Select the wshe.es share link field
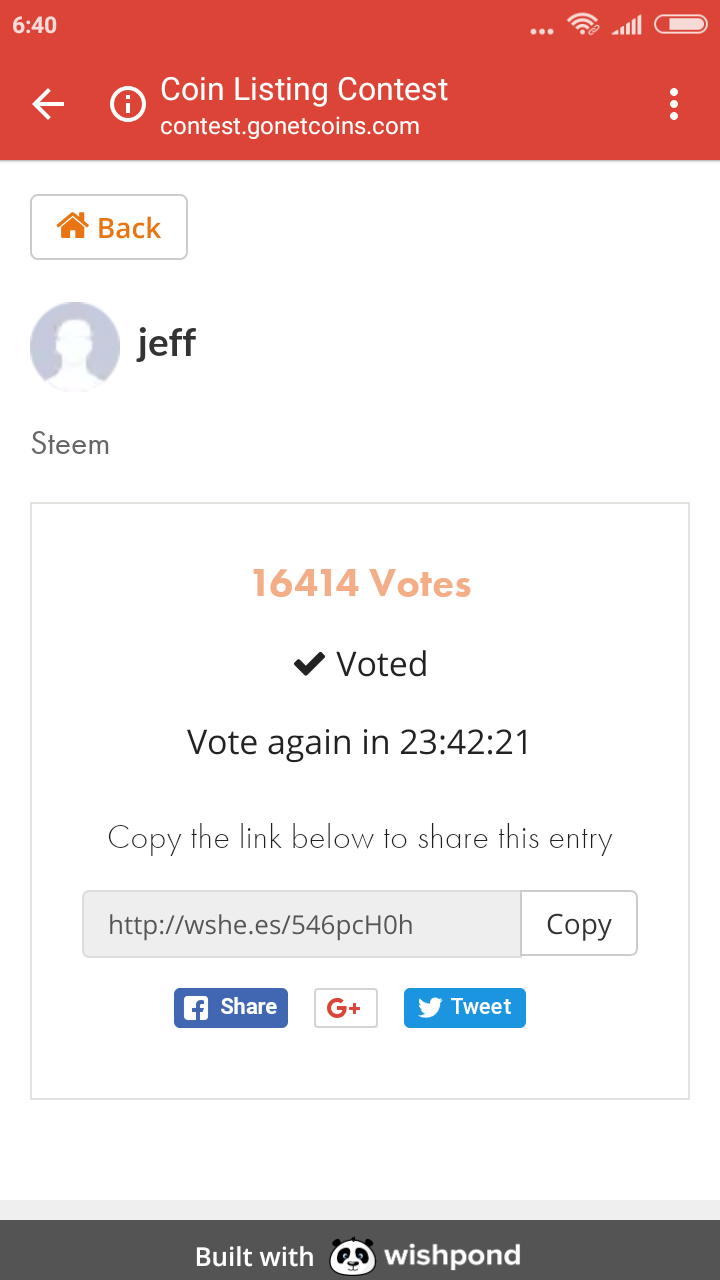This screenshot has height=1280, width=720. click(302, 924)
